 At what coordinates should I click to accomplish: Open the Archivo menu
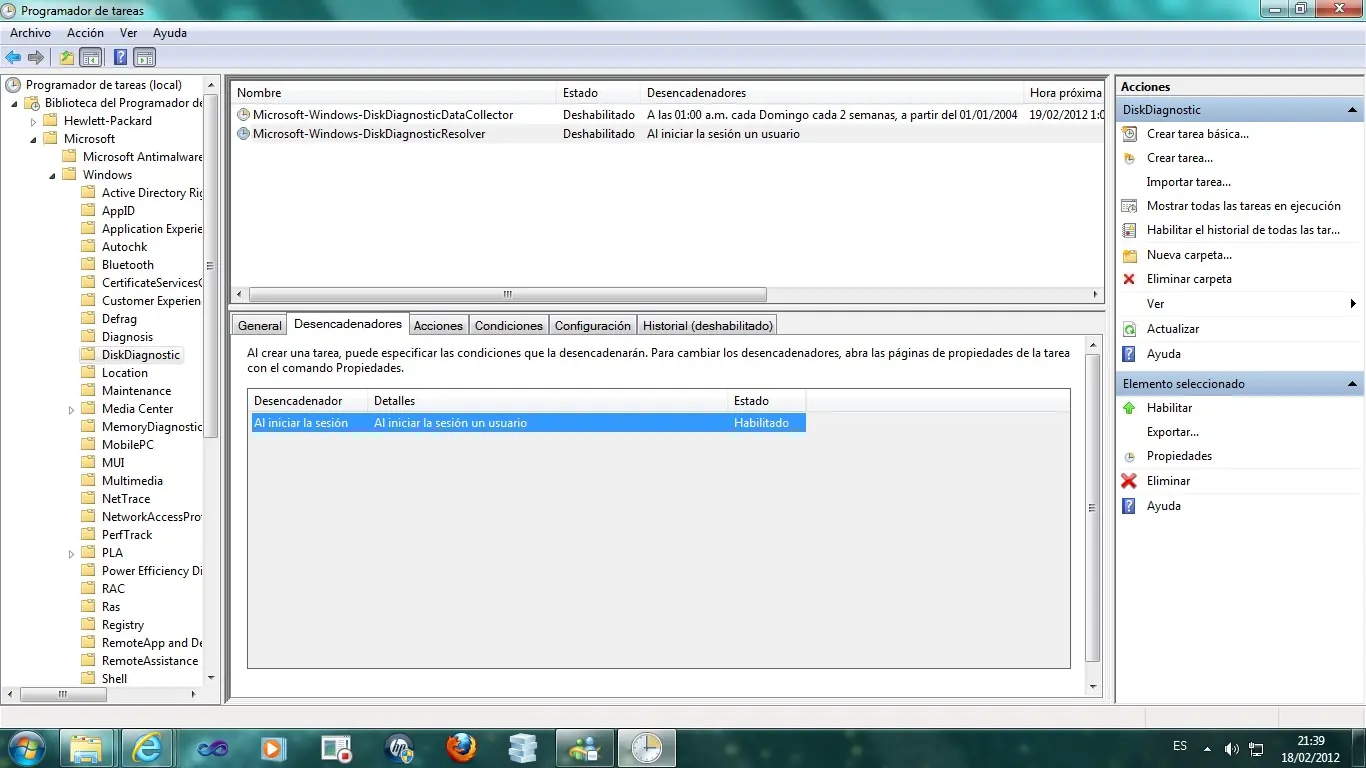30,33
